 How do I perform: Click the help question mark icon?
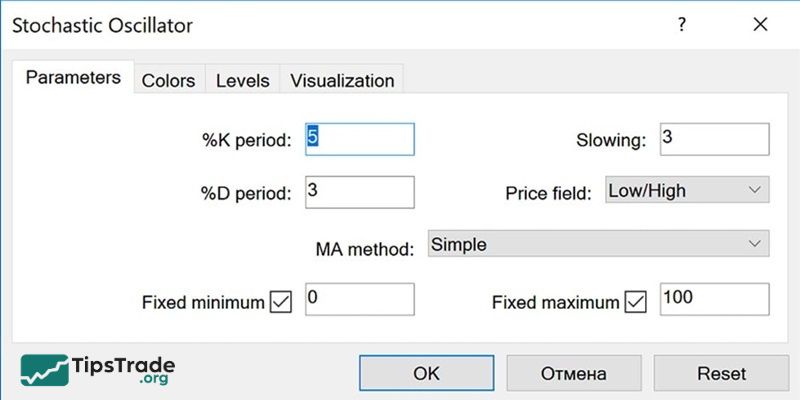click(x=682, y=25)
